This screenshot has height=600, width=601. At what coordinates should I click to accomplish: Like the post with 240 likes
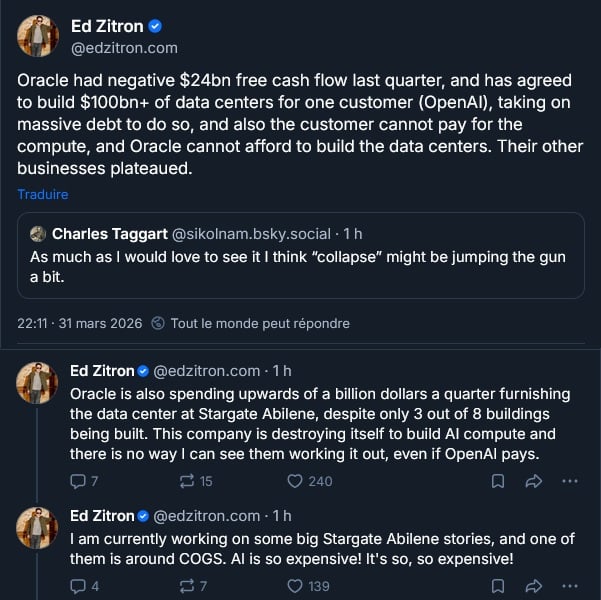(x=295, y=481)
